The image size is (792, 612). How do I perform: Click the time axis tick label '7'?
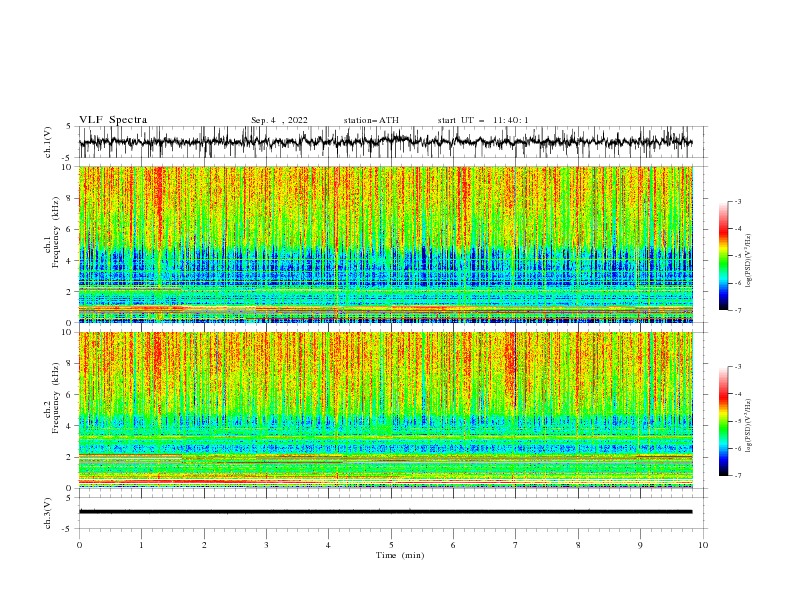[x=516, y=545]
